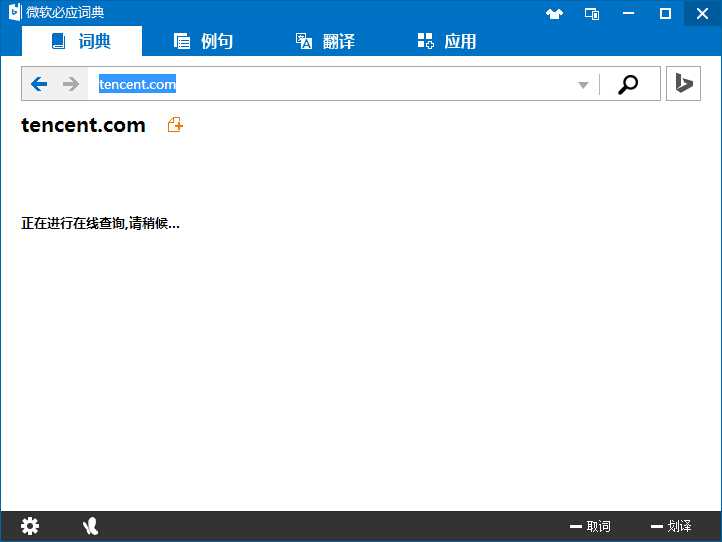The image size is (722, 542).
Task: Close the dictionary window
Action: pos(703,13)
